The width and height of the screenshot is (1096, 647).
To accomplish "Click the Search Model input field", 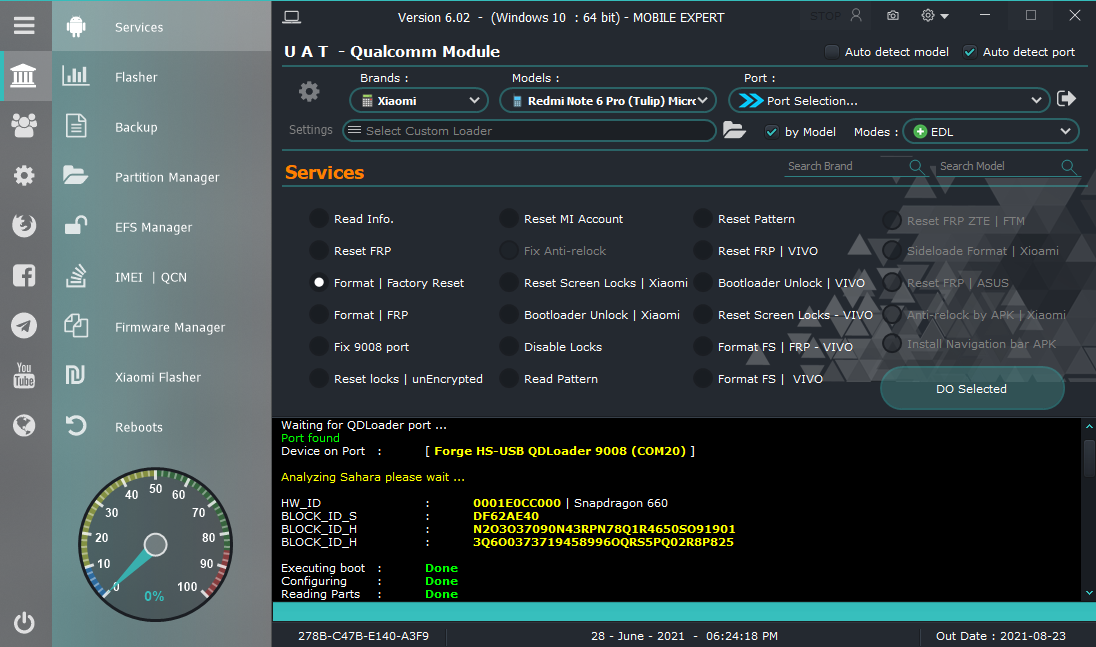I will pyautogui.click(x=998, y=166).
